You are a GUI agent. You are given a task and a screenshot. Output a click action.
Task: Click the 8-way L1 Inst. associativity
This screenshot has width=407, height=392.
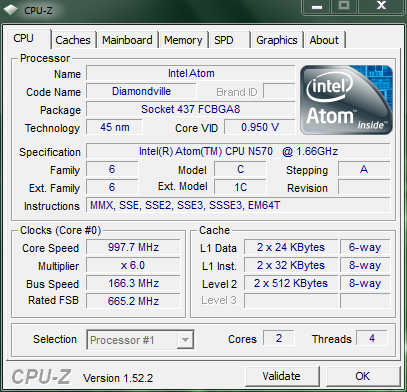click(x=365, y=265)
